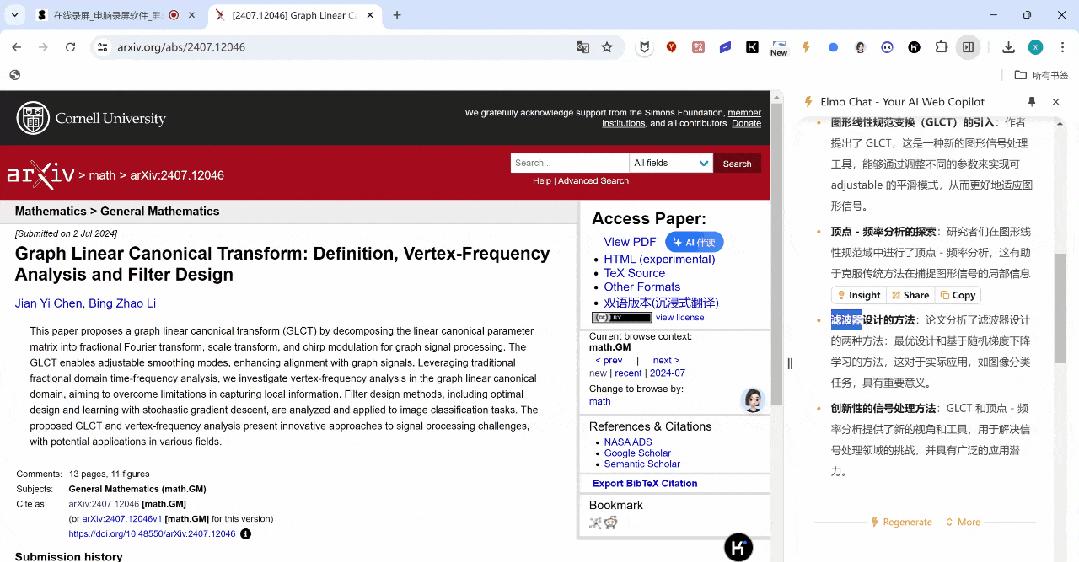Open the browser Extensions puzzle icon
Image resolution: width=1079 pixels, height=562 pixels.
941,47
